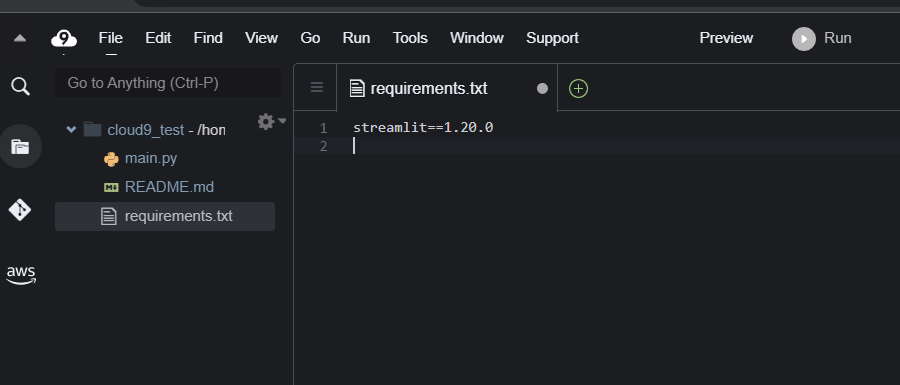Open the Go menu
Screen dimensions: 900x385
pyautogui.click(x=310, y=38)
